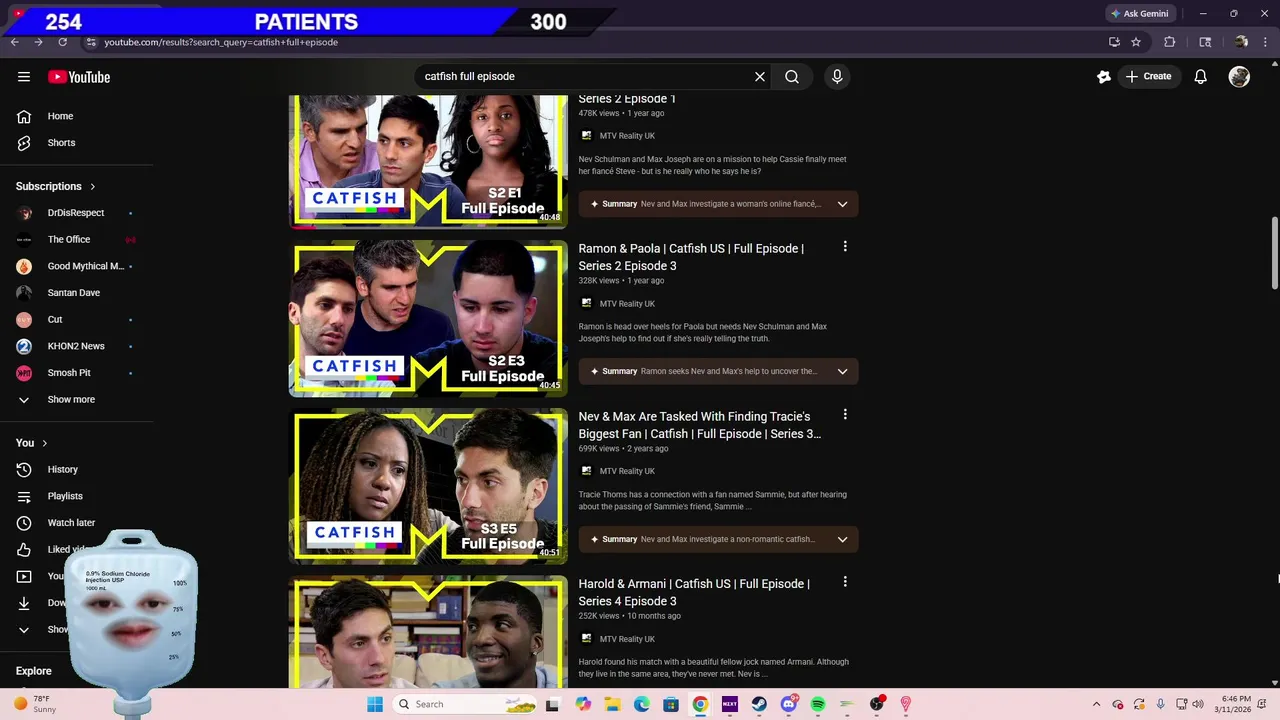Click the page vertical scrollbar thumb
This screenshot has height=720, width=1280.
[1274, 252]
